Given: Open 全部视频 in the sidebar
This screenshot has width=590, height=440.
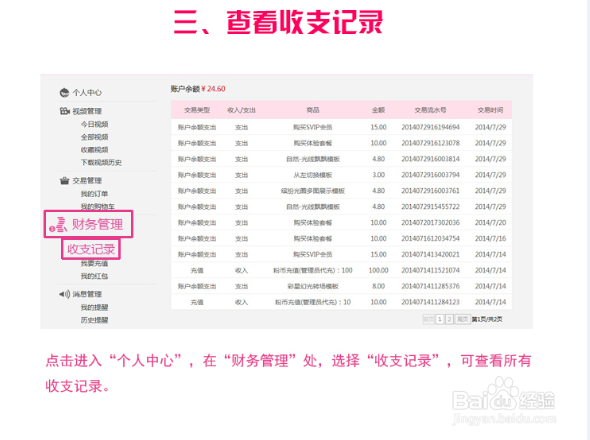Looking at the screenshot, I should pyautogui.click(x=94, y=137).
